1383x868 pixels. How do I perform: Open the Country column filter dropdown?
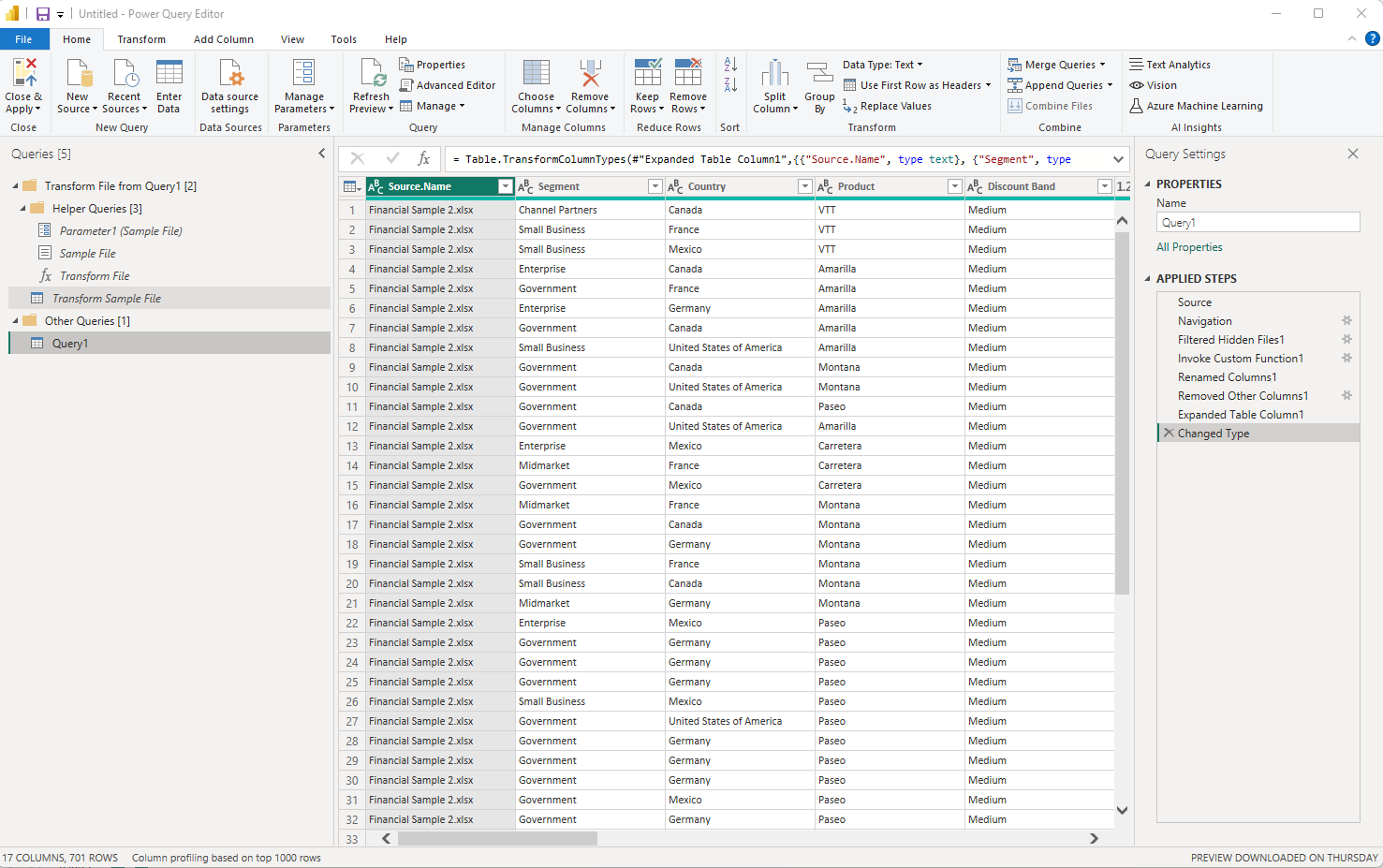[805, 186]
